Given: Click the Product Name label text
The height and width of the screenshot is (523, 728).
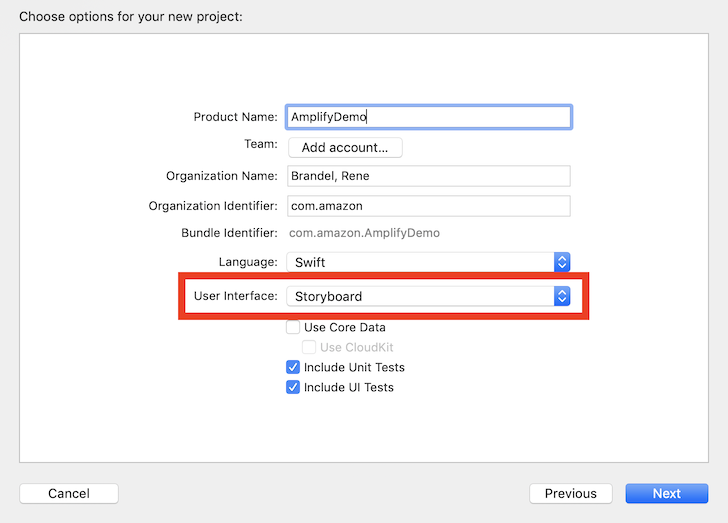Looking at the screenshot, I should [x=235, y=117].
